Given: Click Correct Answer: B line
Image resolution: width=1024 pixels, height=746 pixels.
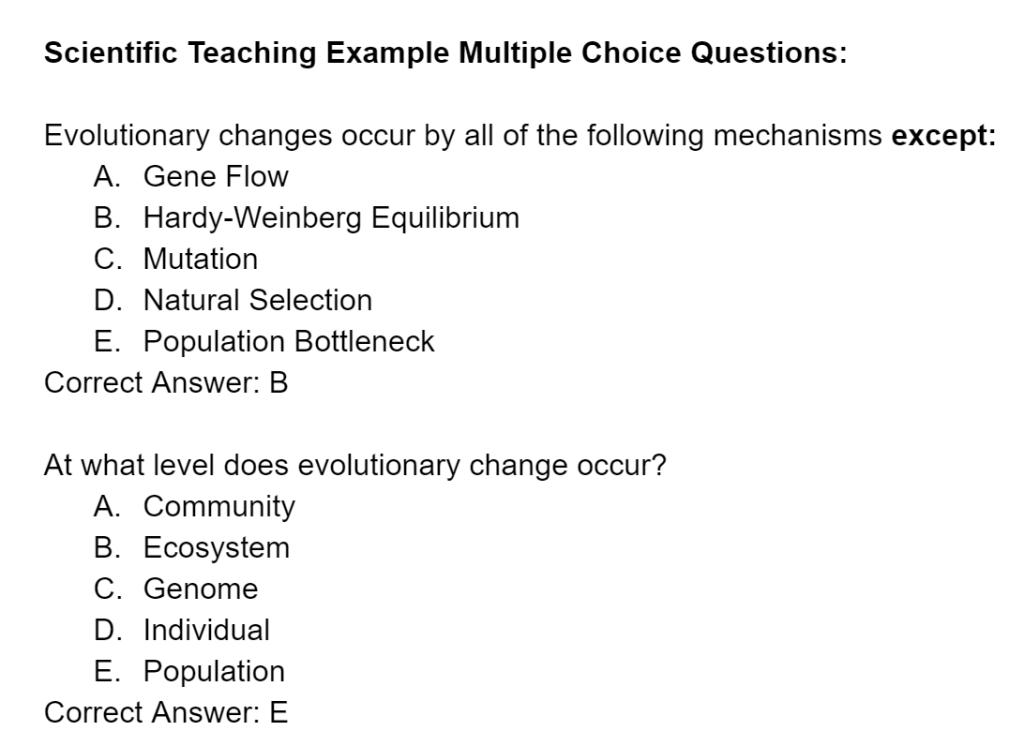Looking at the screenshot, I should [x=166, y=383].
